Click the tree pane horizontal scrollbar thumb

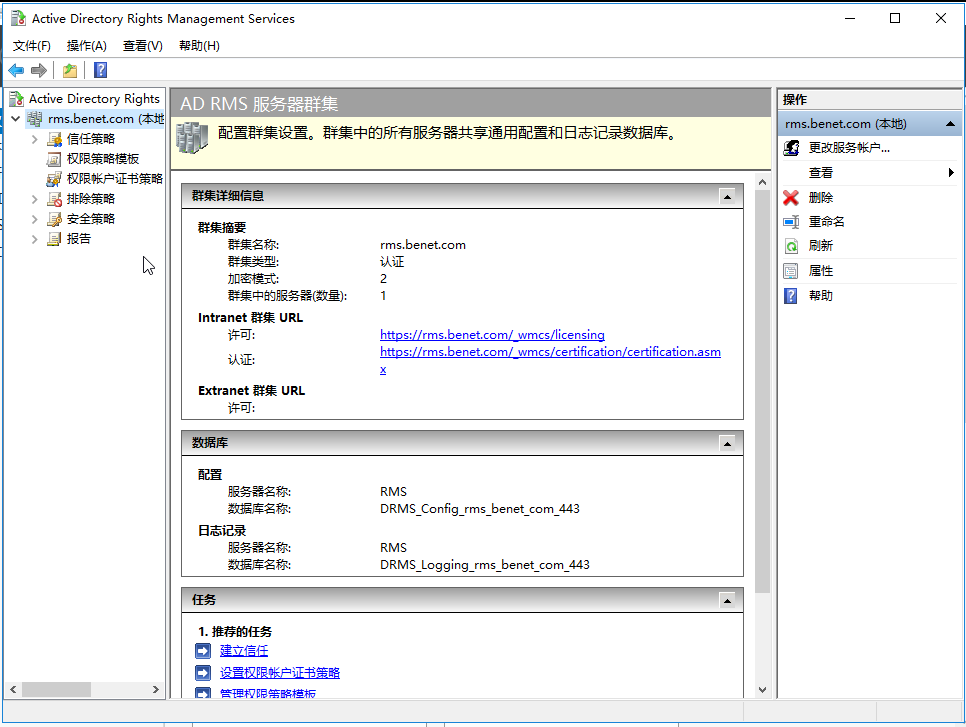coord(57,689)
